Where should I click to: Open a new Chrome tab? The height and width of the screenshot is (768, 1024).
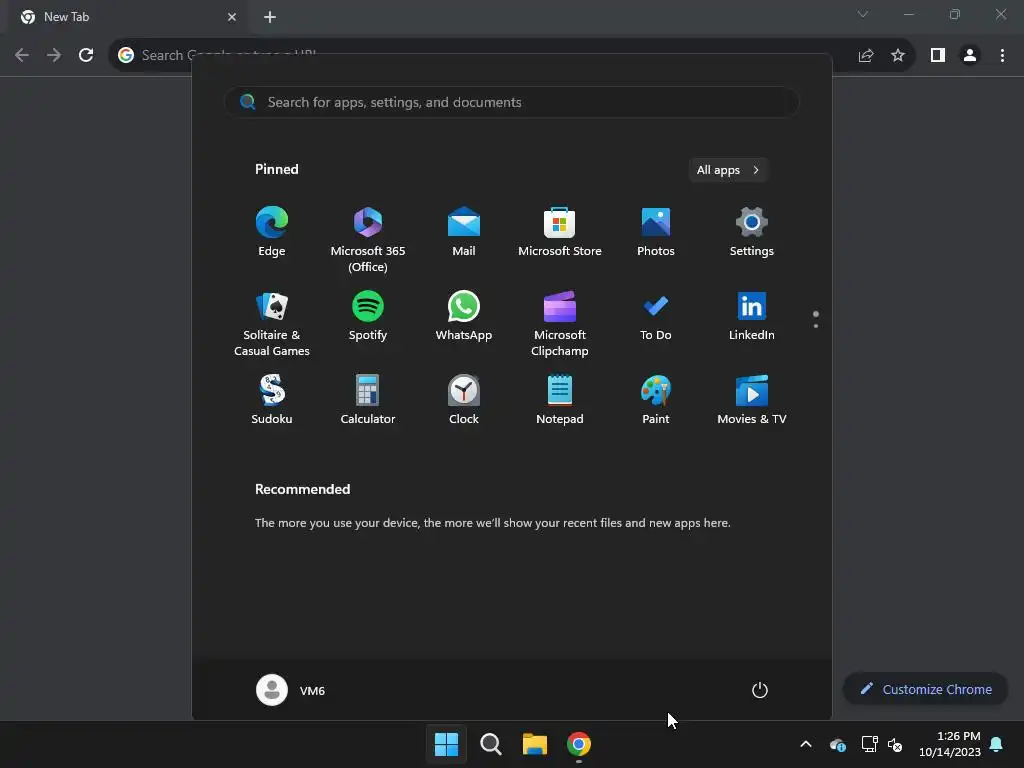(270, 17)
